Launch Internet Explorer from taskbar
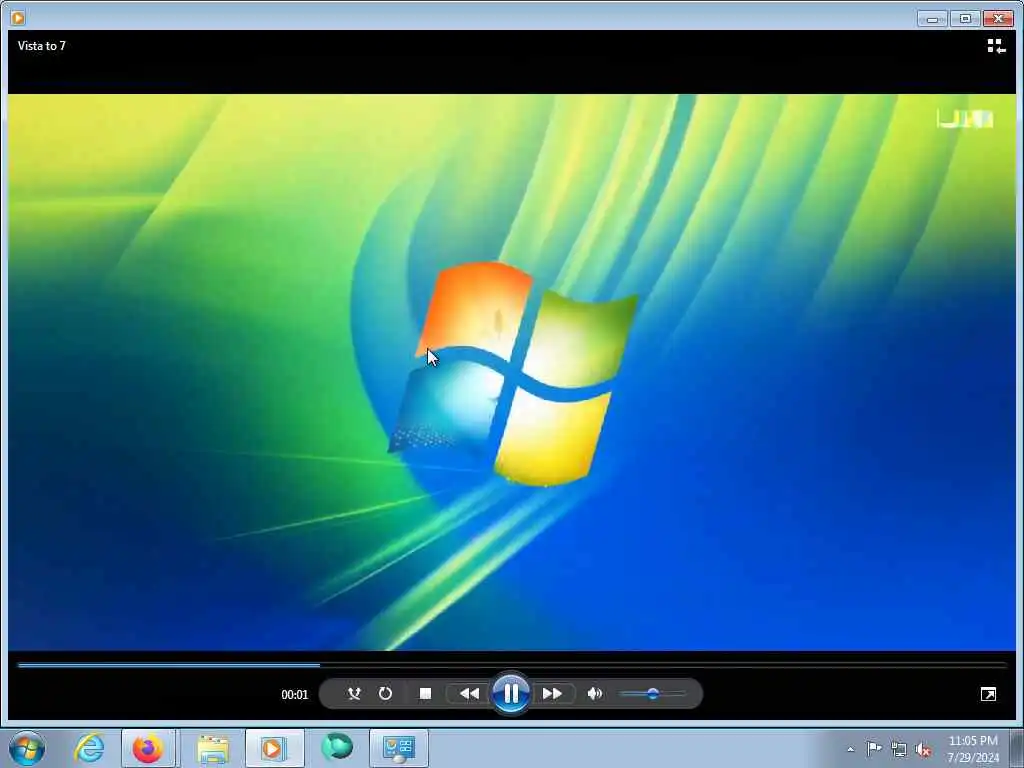The image size is (1024, 768). coord(89,748)
